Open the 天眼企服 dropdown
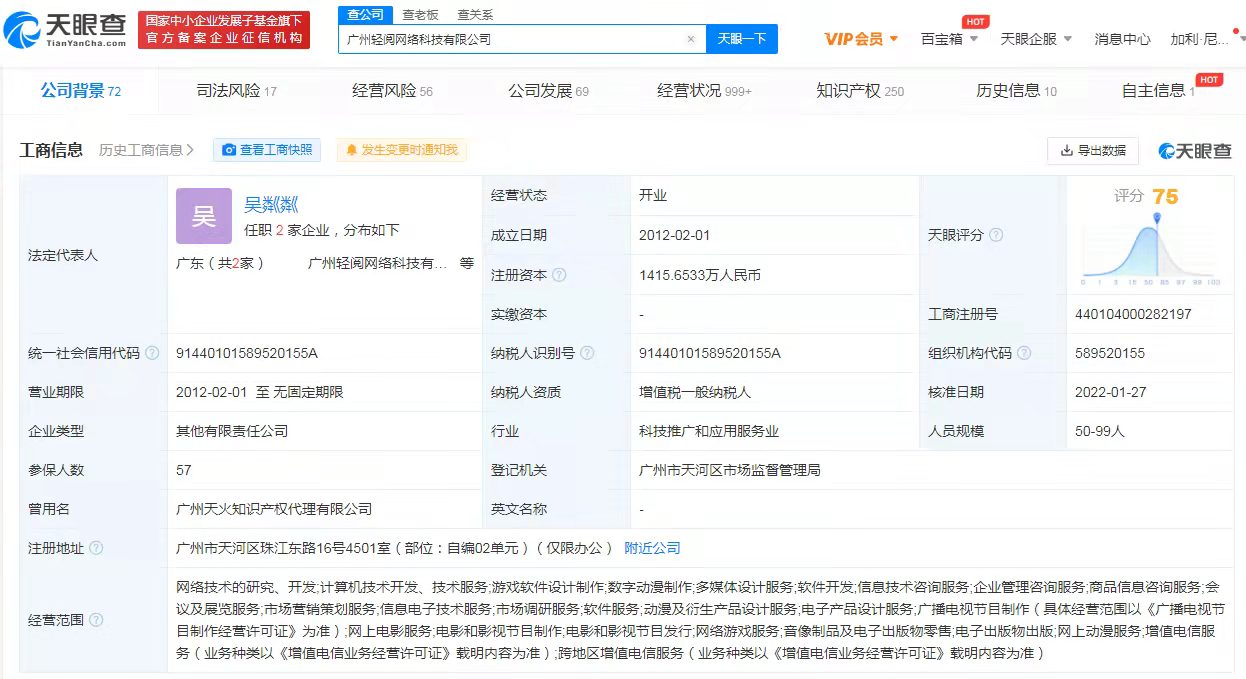This screenshot has height=679, width=1246. (x=1036, y=39)
